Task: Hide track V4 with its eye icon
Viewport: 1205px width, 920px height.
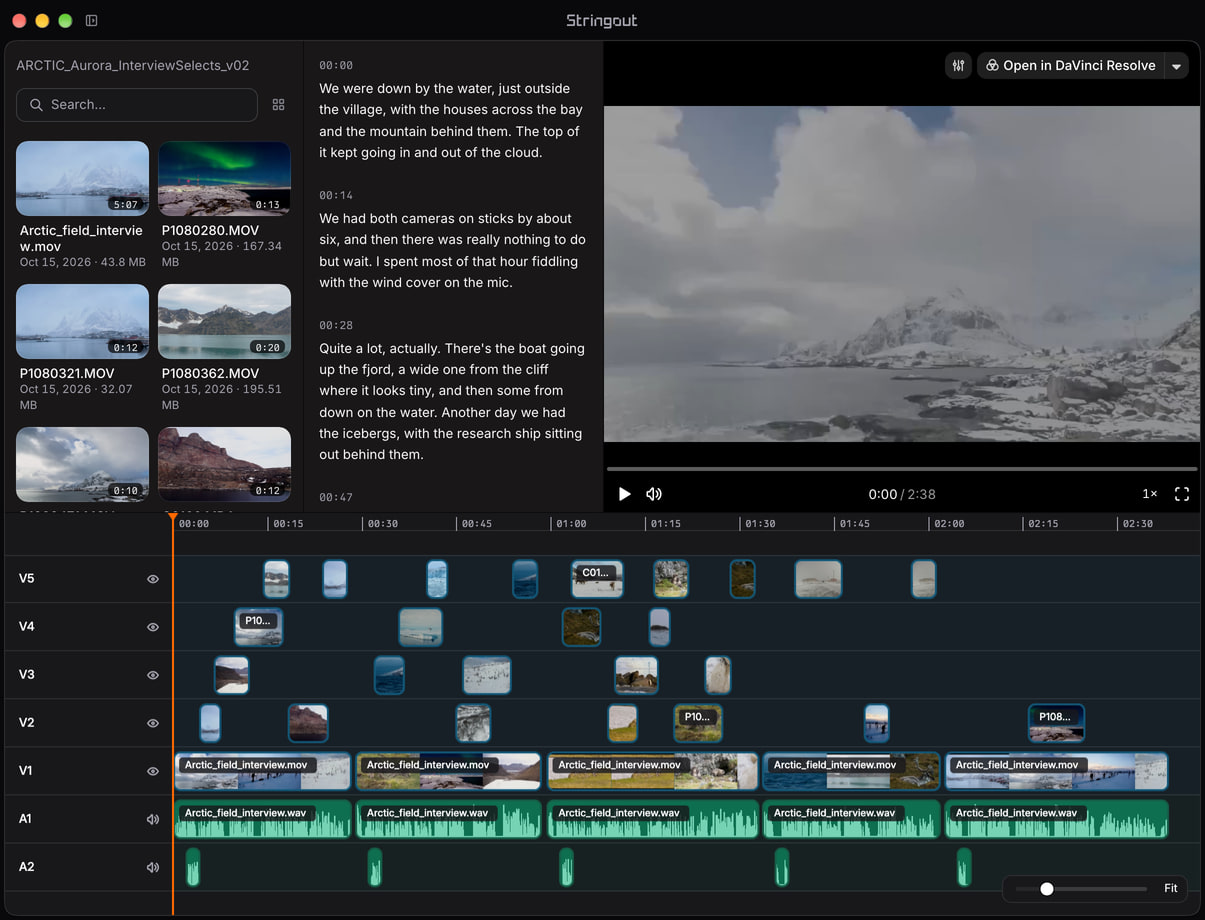Action: [x=153, y=627]
